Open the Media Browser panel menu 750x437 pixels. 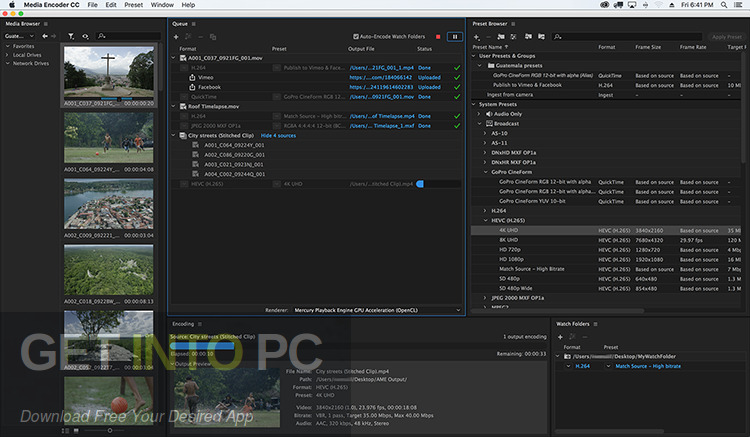pos(46,24)
